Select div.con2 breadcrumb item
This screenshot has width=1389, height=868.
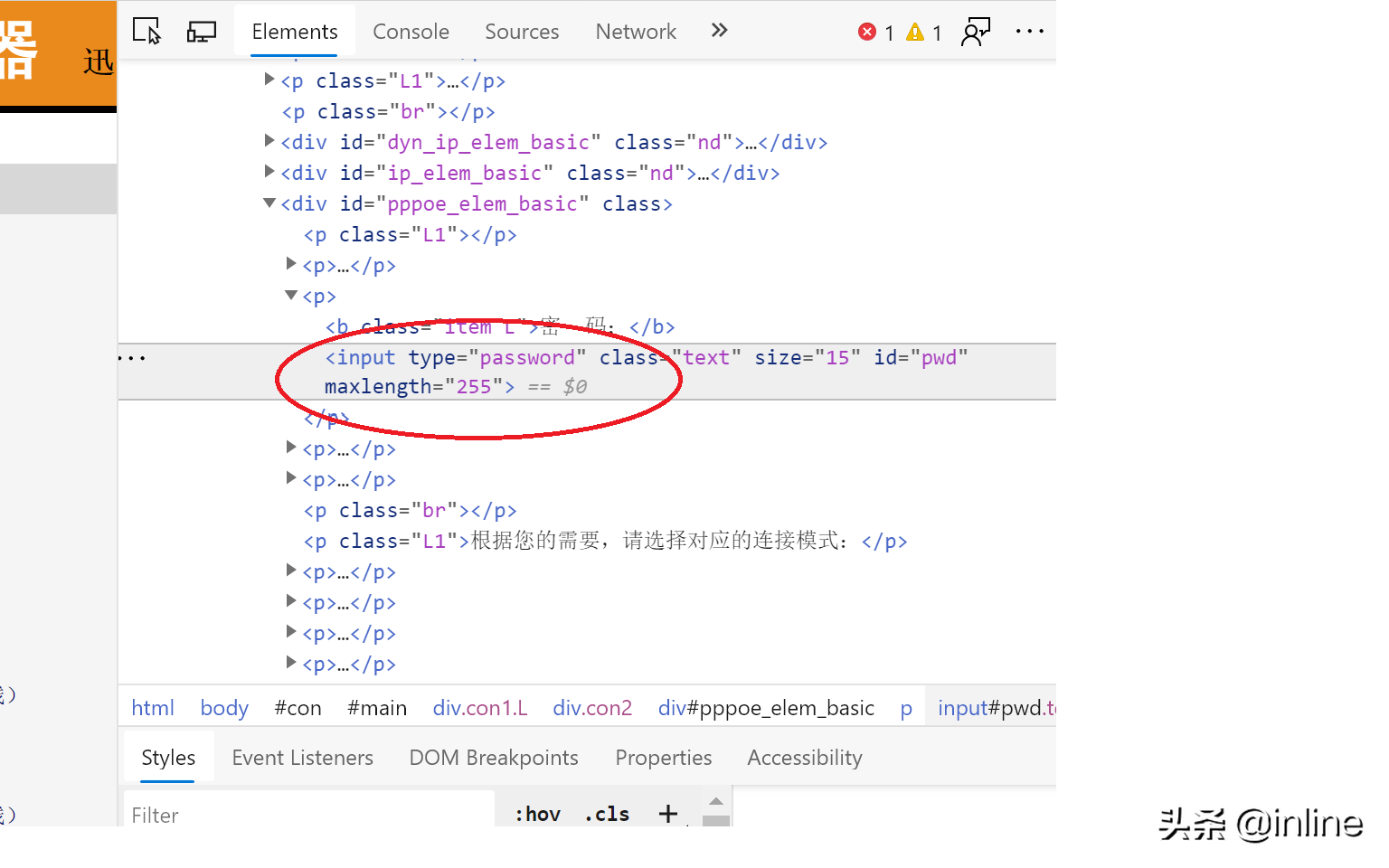[x=592, y=708]
